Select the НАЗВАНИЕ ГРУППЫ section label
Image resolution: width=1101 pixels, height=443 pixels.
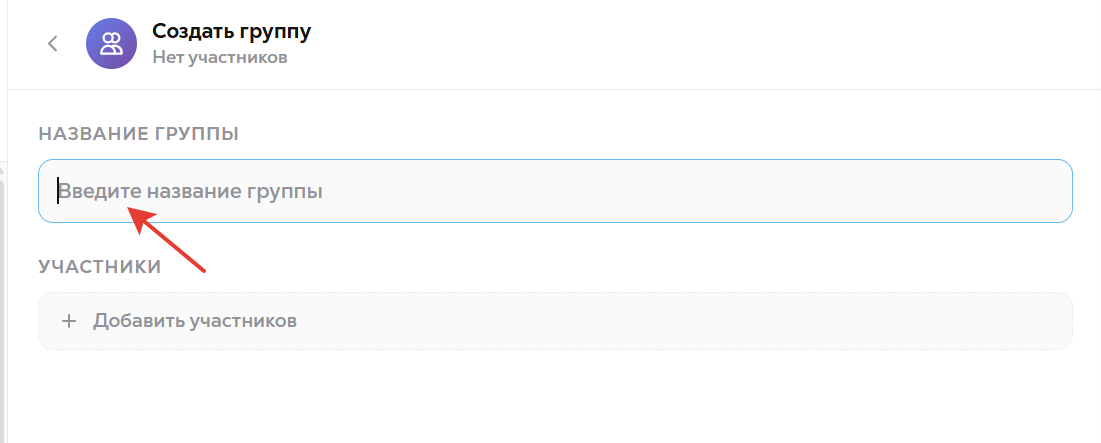tap(138, 134)
